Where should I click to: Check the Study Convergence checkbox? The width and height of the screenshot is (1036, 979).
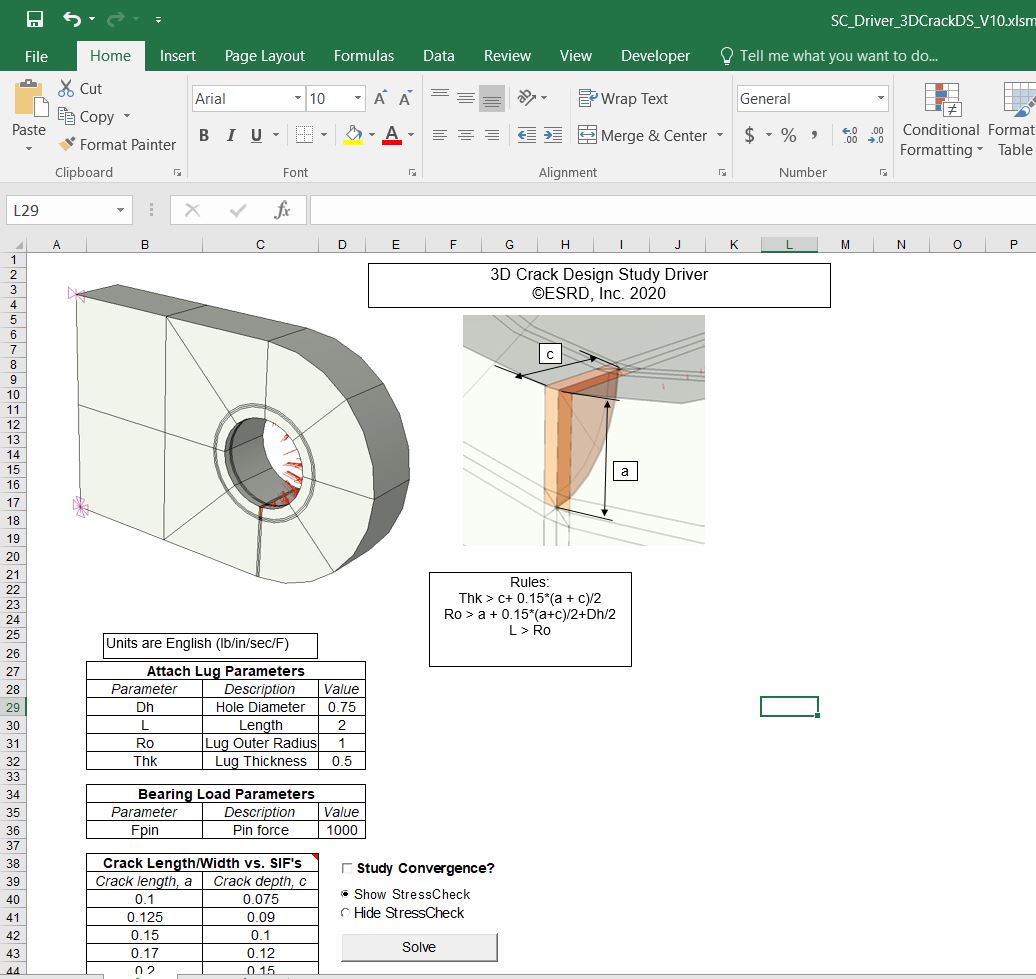(345, 867)
